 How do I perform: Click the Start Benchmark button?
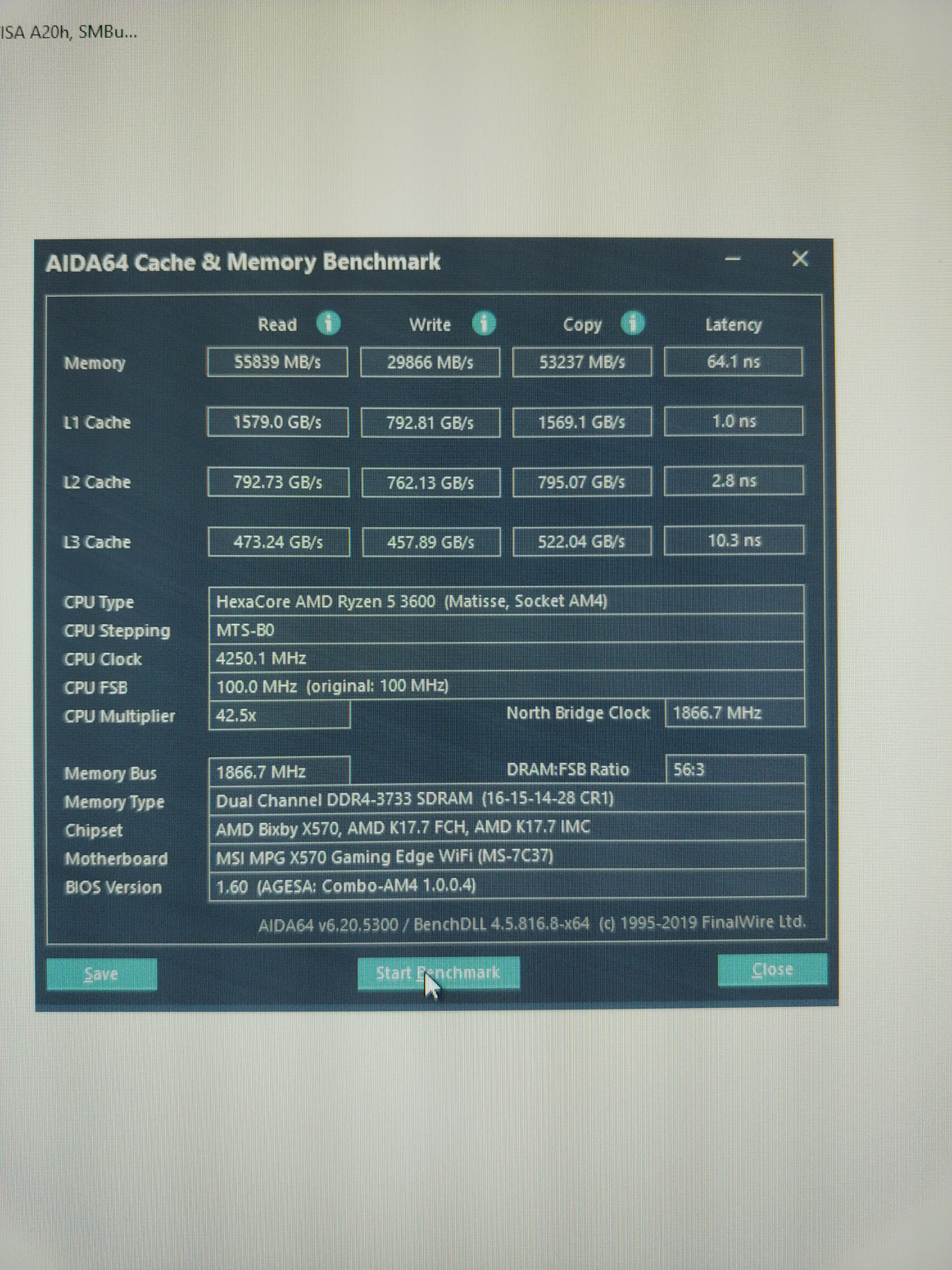(x=438, y=973)
